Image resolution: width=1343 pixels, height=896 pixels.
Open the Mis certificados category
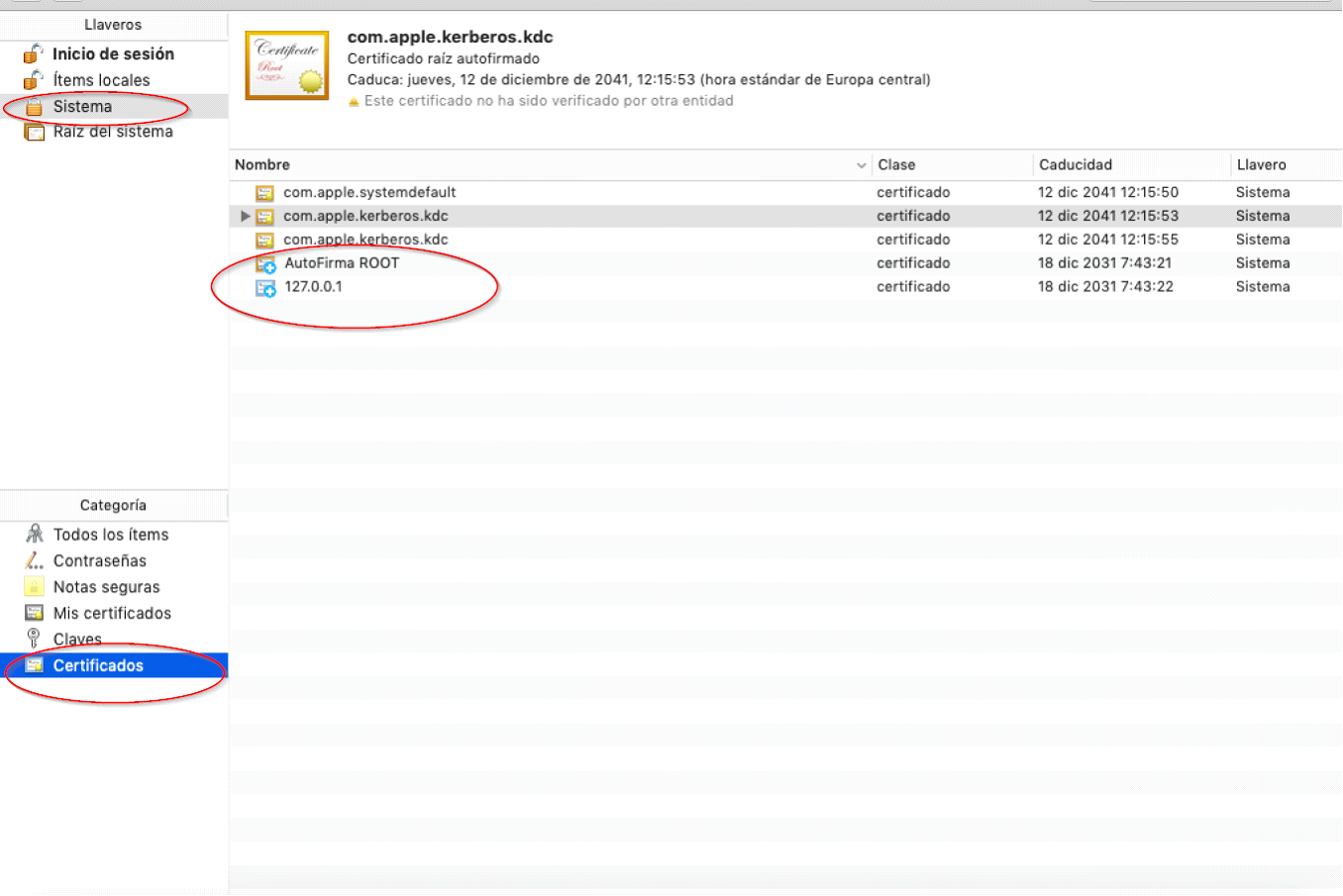(112, 614)
